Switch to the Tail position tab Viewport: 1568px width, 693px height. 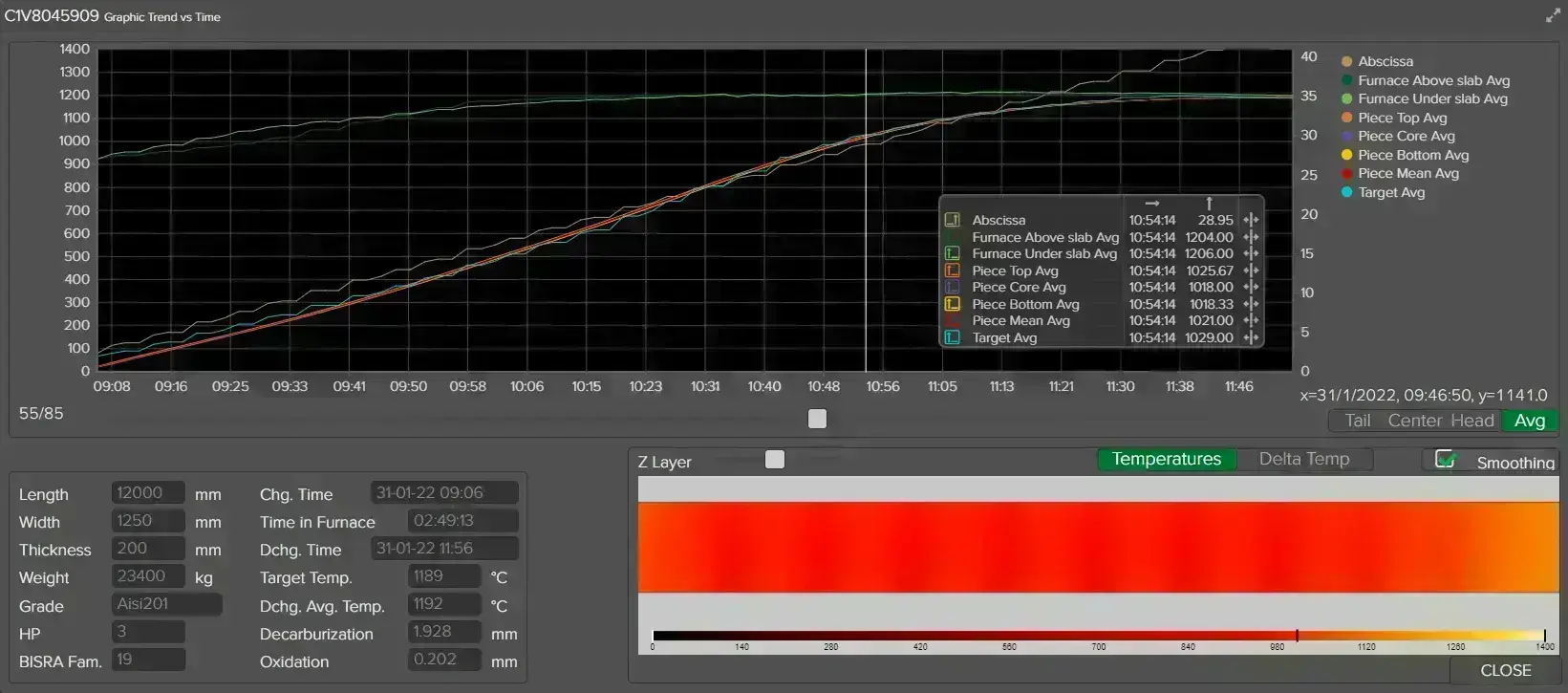point(1357,421)
